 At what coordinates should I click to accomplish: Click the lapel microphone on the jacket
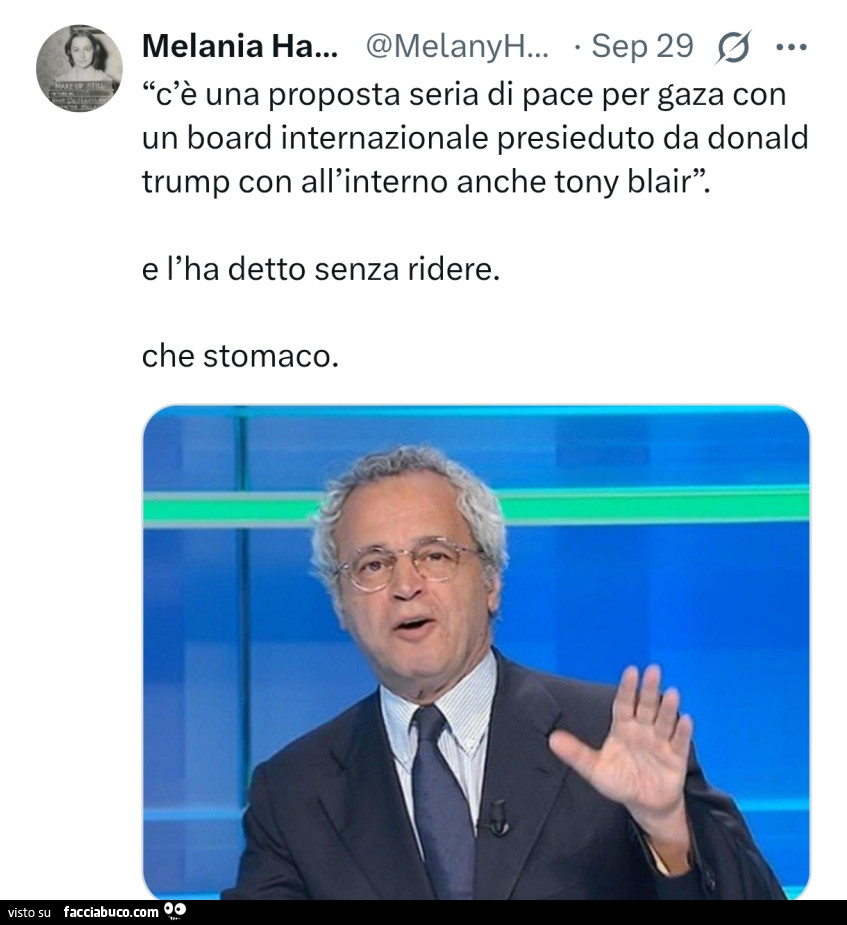(x=495, y=818)
